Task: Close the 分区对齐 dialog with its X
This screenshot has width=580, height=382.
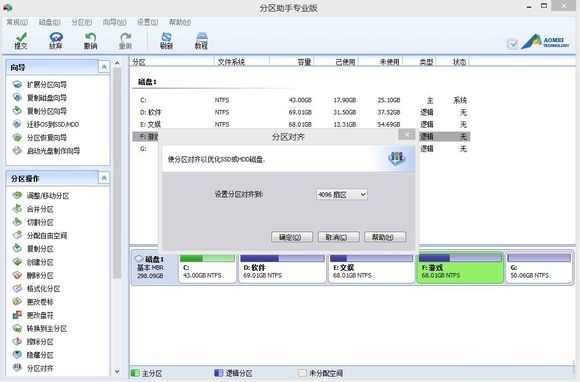Action: 407,135
